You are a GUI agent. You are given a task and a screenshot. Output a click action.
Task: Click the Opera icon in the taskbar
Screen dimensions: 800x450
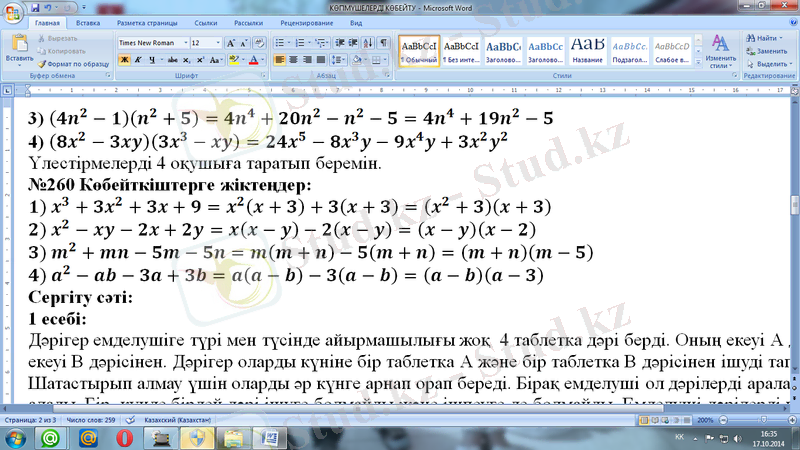pos(122,437)
